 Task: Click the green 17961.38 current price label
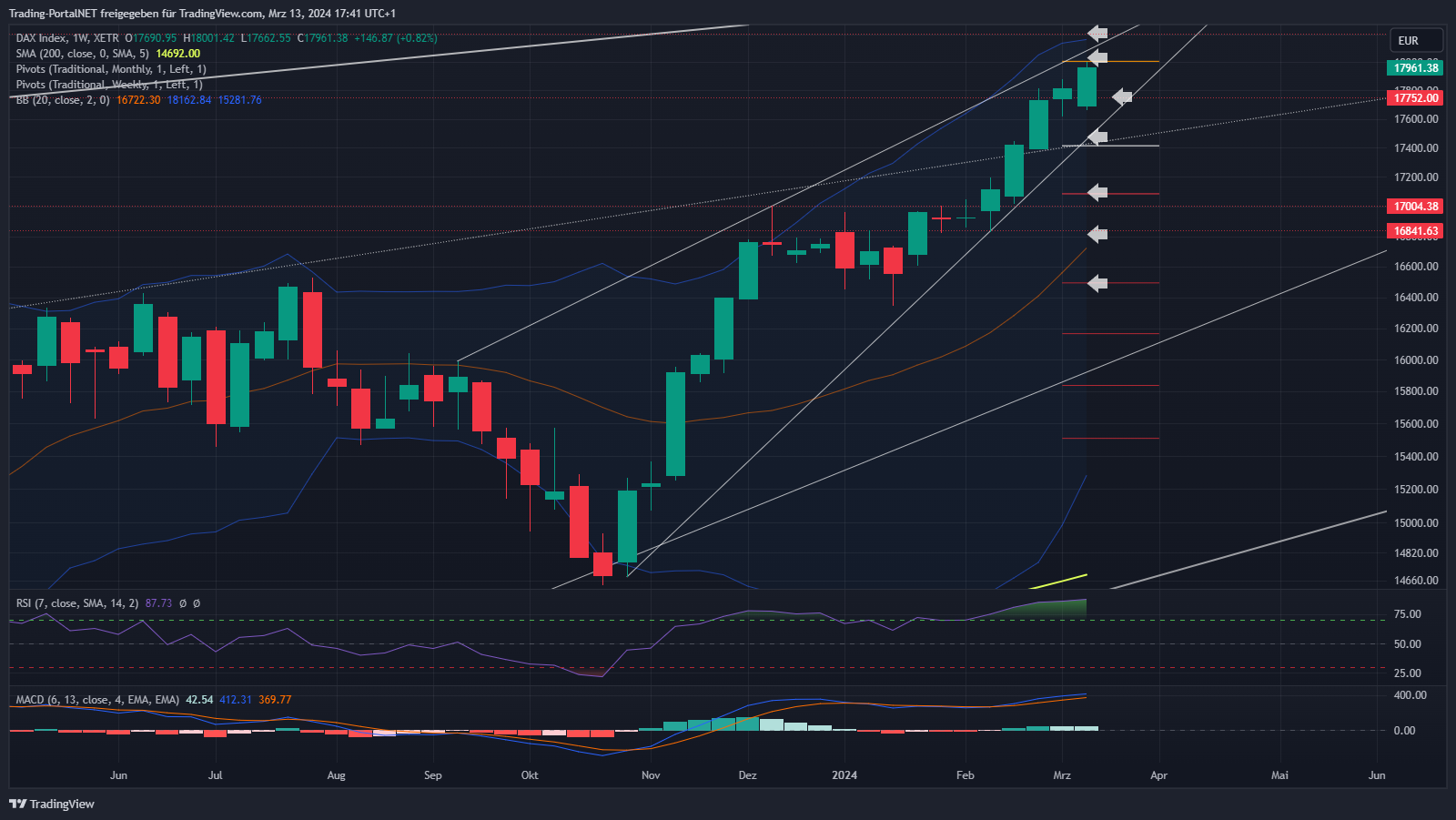point(1415,68)
